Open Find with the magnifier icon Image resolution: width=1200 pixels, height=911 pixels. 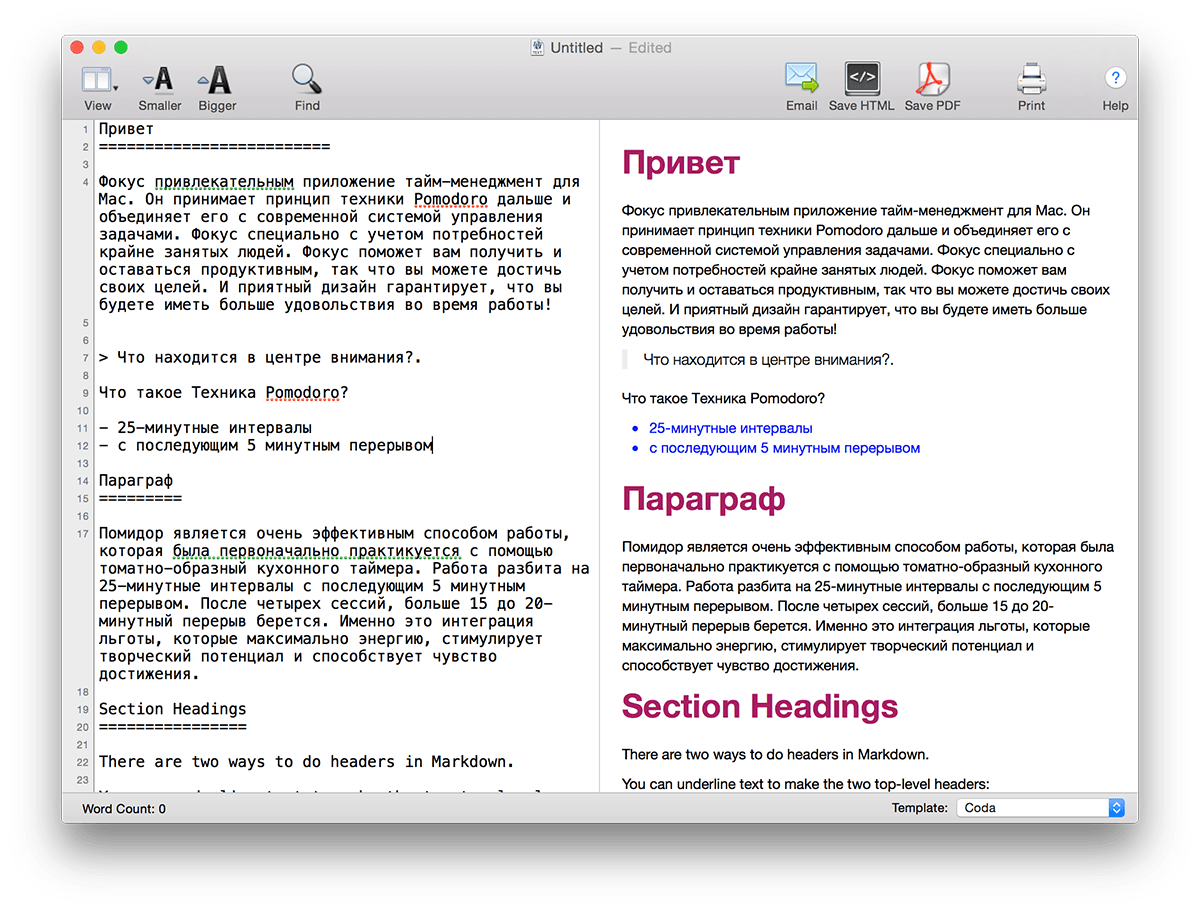tap(306, 79)
